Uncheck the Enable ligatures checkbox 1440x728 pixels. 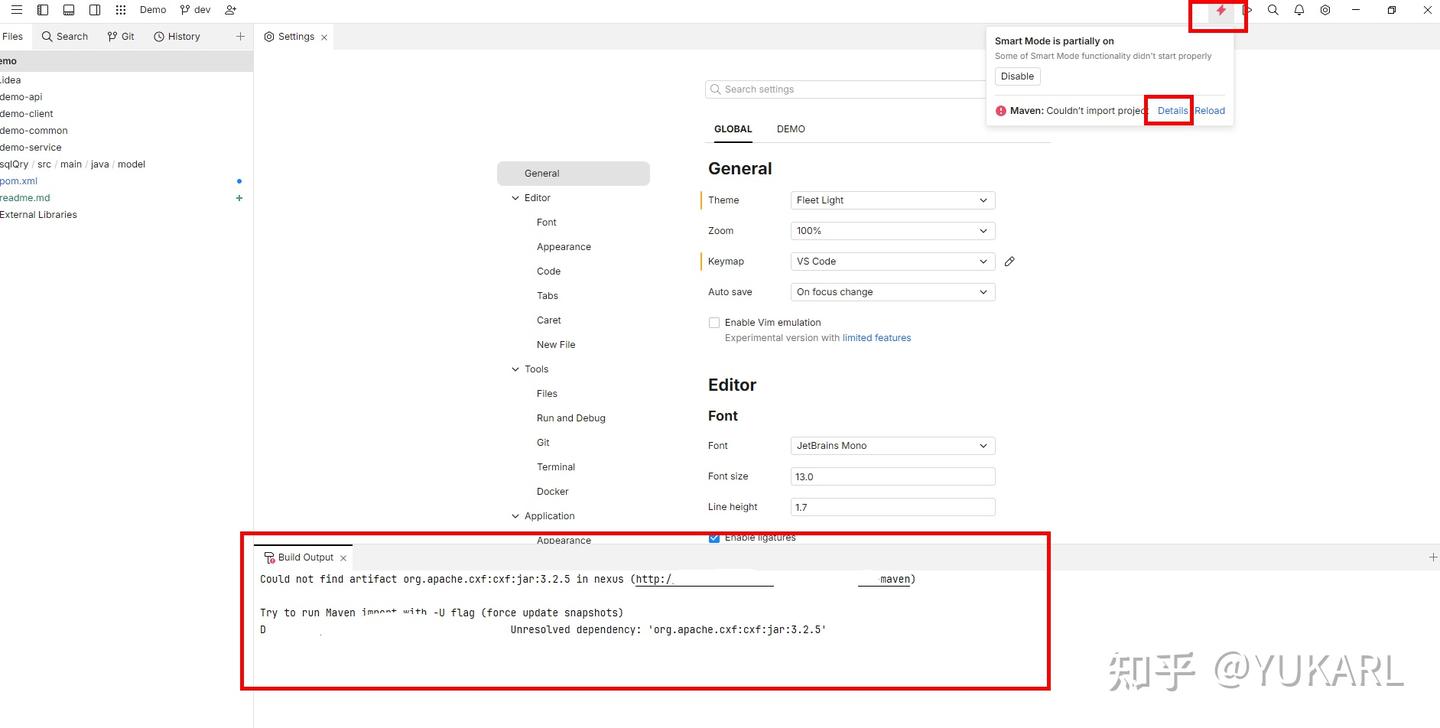[714, 538]
